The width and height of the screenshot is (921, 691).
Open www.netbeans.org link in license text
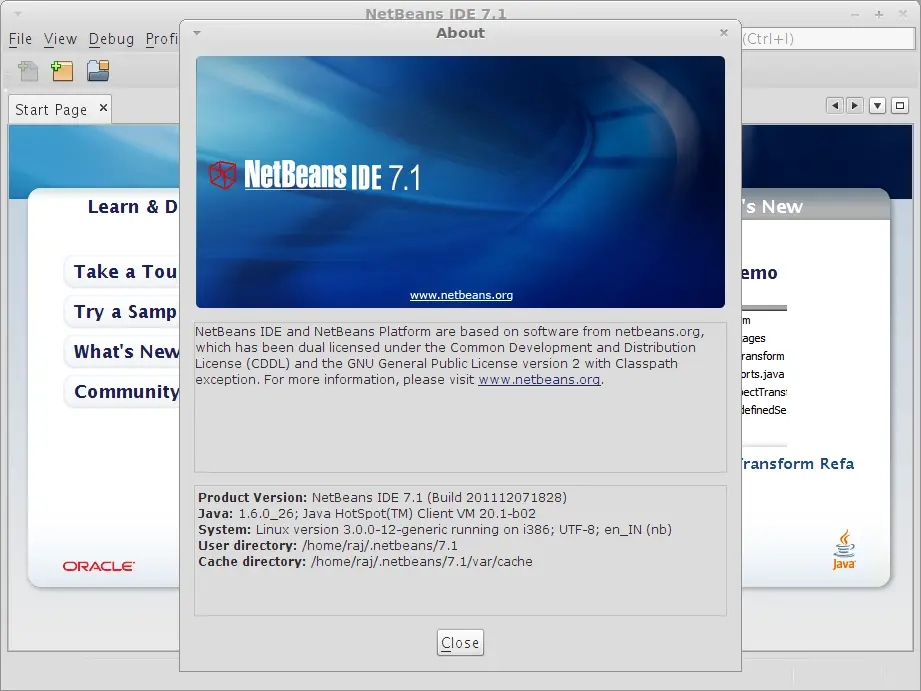tap(539, 380)
